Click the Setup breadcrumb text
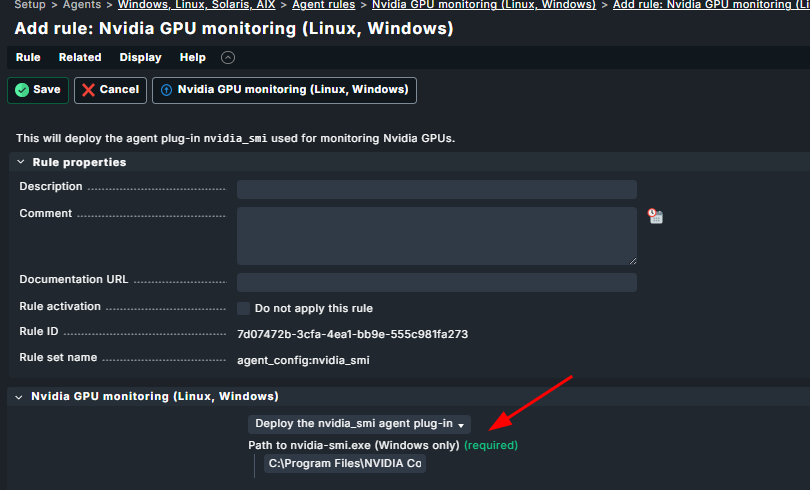Screen dimensions: 810x490 (30, 5)
